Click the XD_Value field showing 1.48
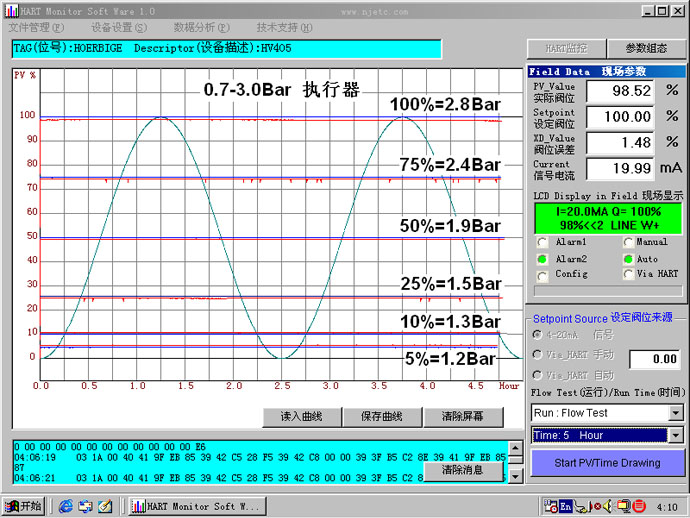Viewport: 690px width, 518px height. pos(620,143)
